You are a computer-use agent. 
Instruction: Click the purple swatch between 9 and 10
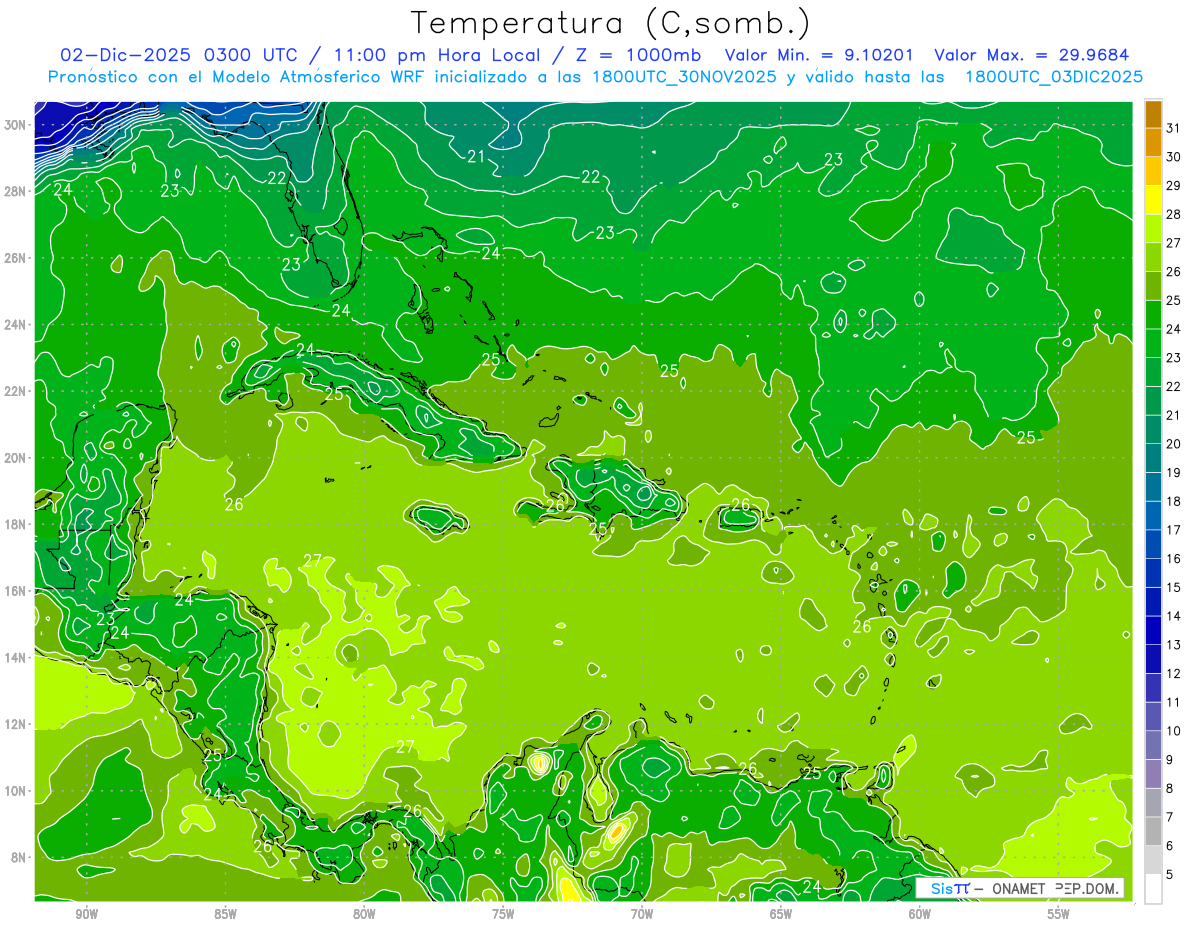click(x=1153, y=745)
